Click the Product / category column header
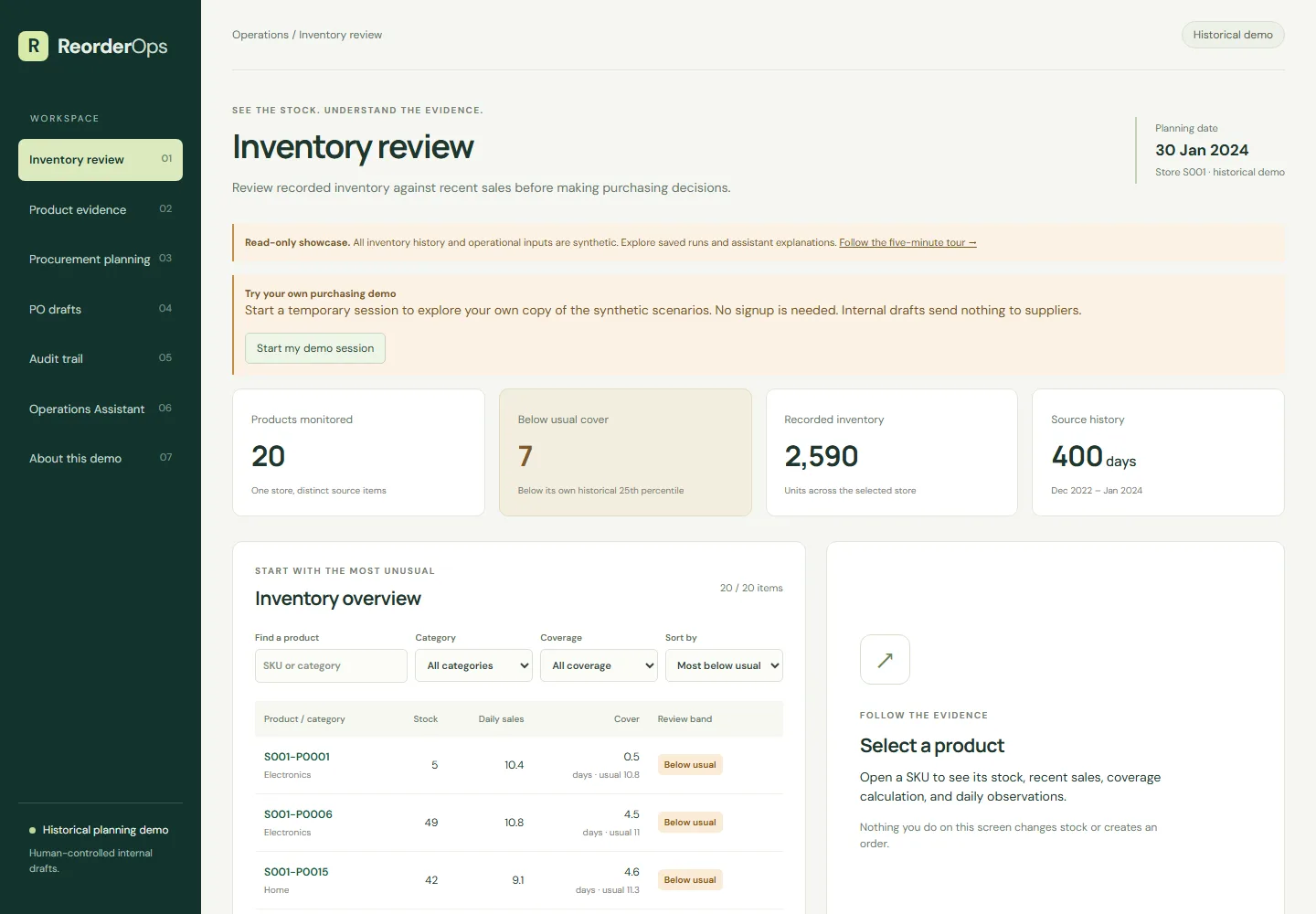Viewport: 1316px width, 914px height. (x=304, y=719)
